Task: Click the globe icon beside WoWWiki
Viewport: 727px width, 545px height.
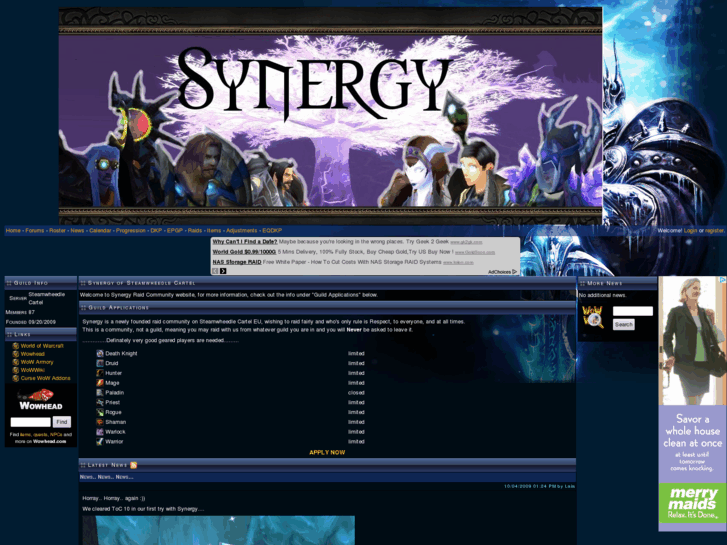Action: pyautogui.click(x=16, y=370)
